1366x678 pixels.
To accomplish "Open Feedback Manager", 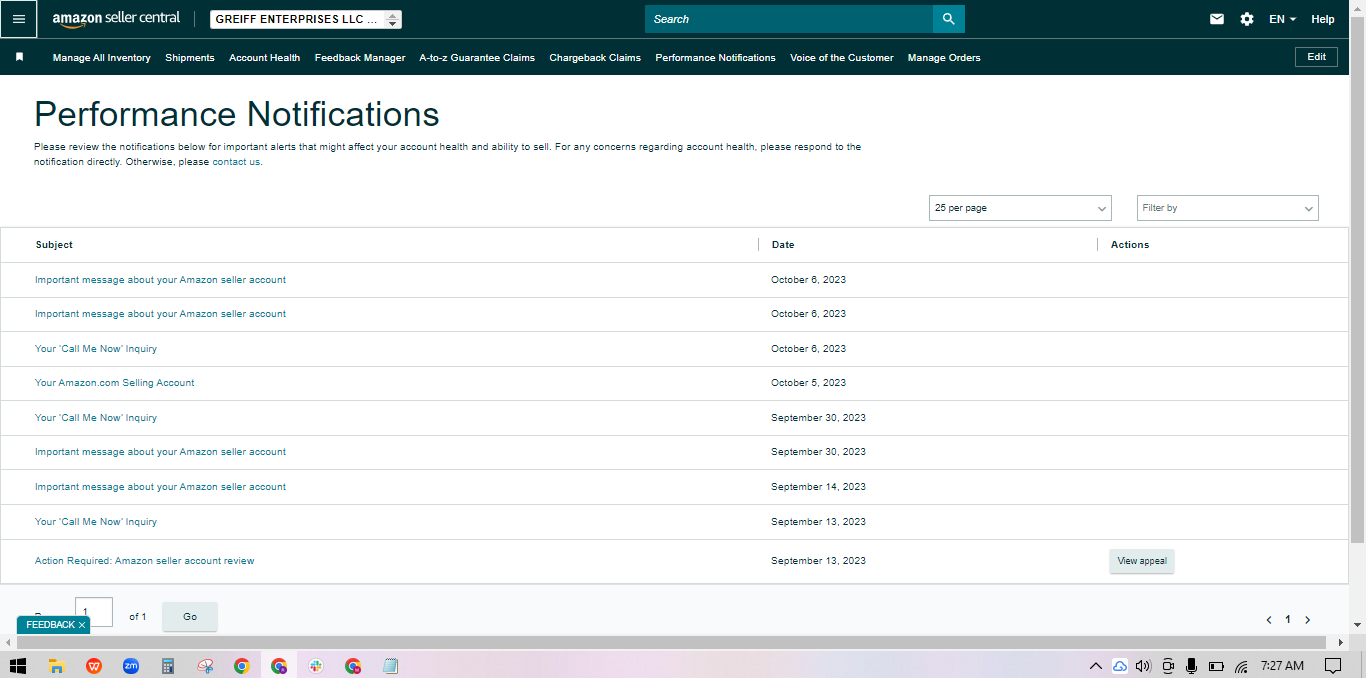I will (x=360, y=58).
